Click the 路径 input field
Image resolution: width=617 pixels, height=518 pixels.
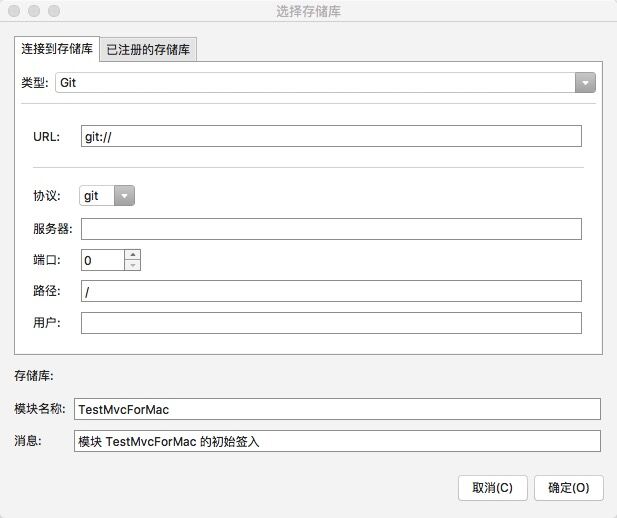pos(331,291)
